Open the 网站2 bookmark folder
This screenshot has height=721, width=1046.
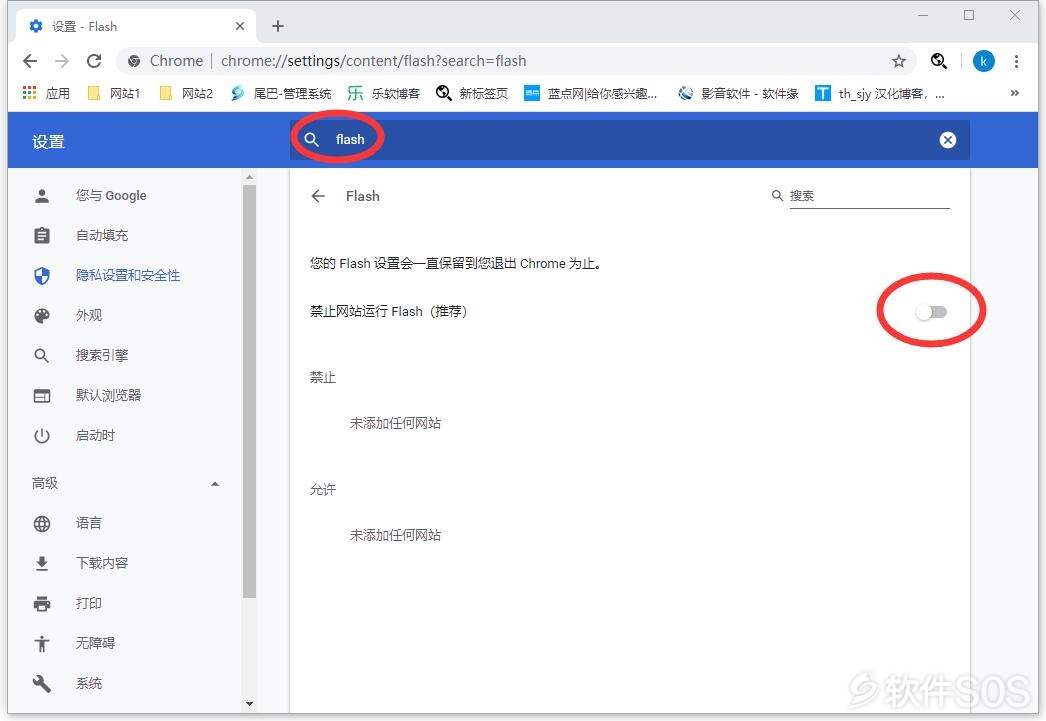point(186,93)
